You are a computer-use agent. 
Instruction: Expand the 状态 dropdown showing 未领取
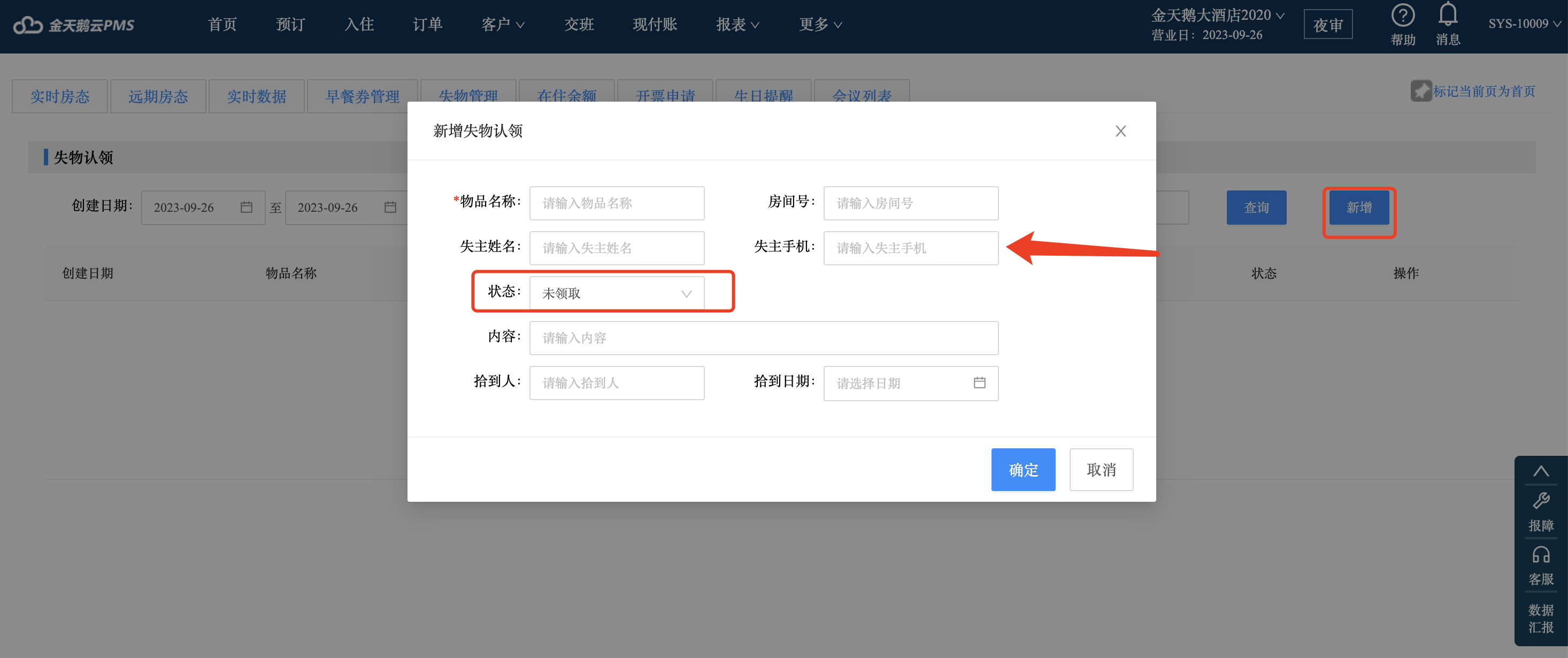(x=617, y=293)
